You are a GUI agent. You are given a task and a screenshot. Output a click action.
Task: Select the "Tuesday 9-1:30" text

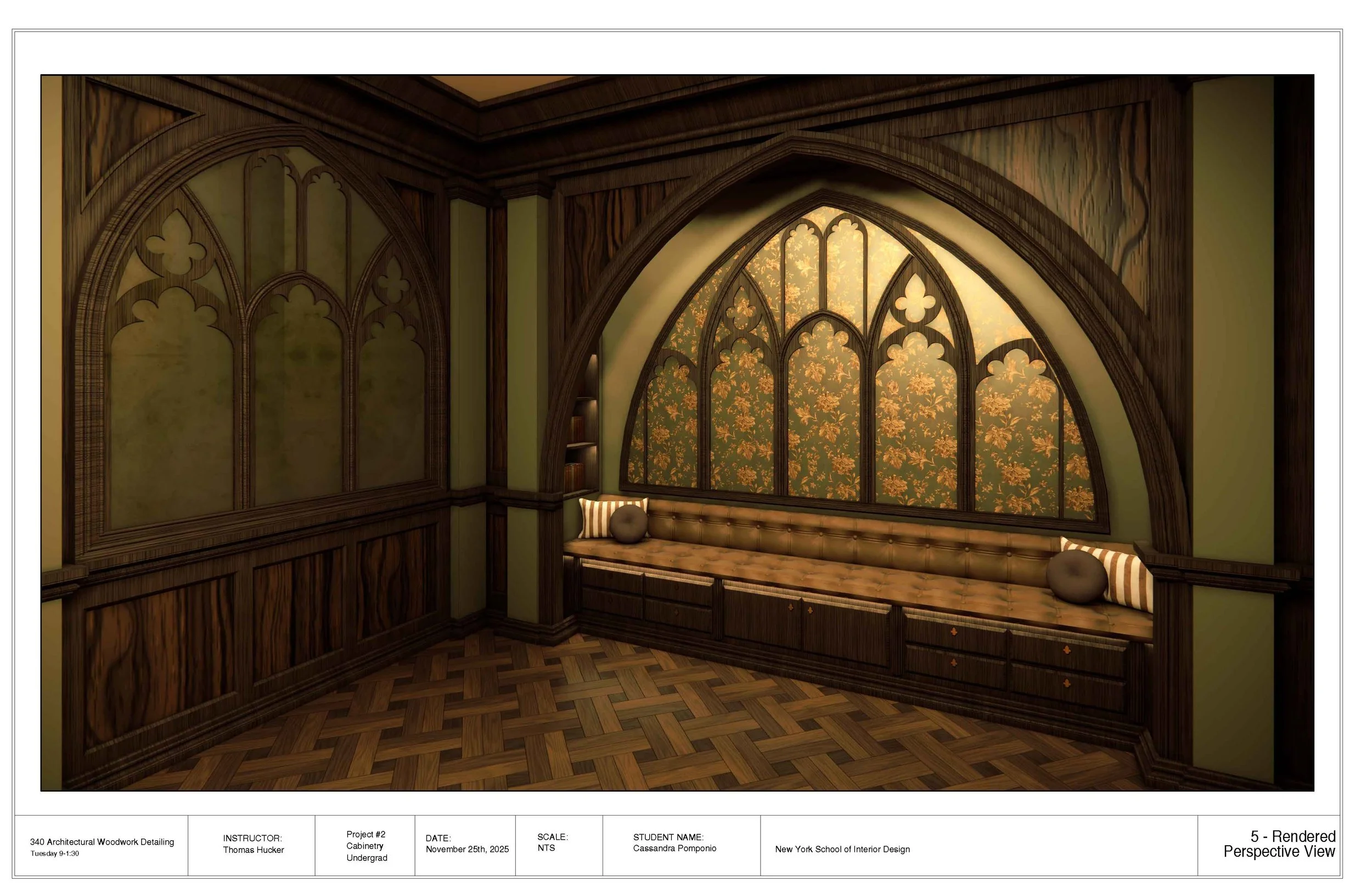pos(55,853)
